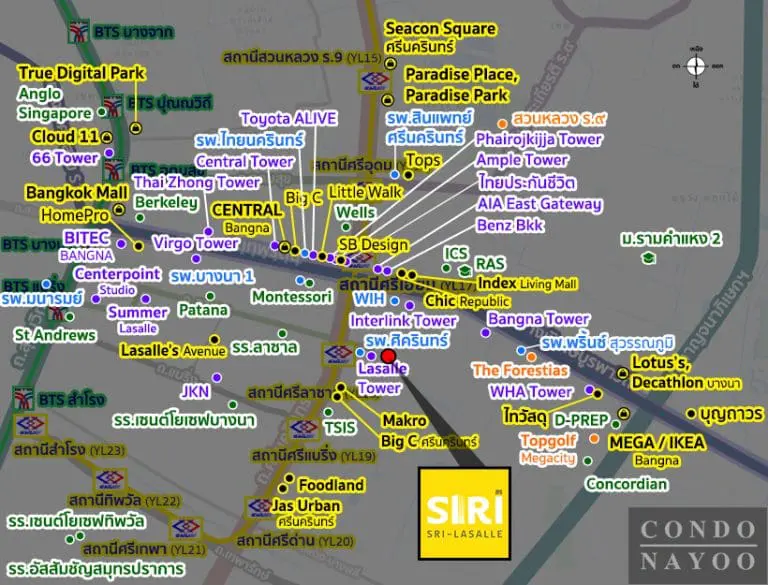This screenshot has height=585, width=768.
Task: Click the MRT logo above สถานีสำโรง (YL23)
Action: 31,425
